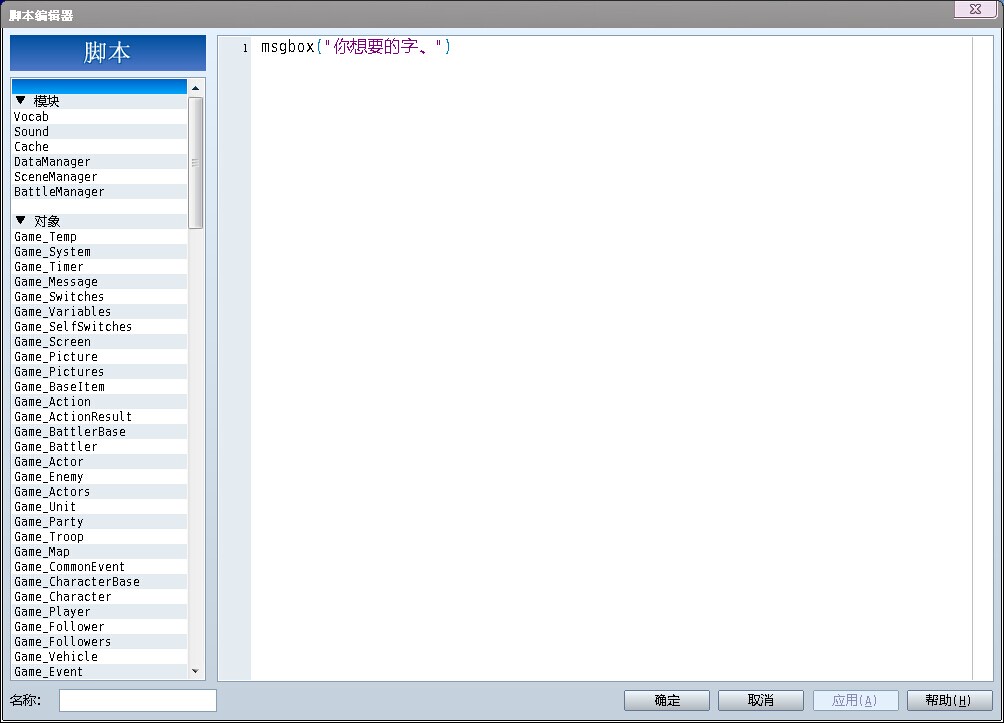Select Game_Timer in the script list
Image resolution: width=1004 pixels, height=723 pixels.
99,266
